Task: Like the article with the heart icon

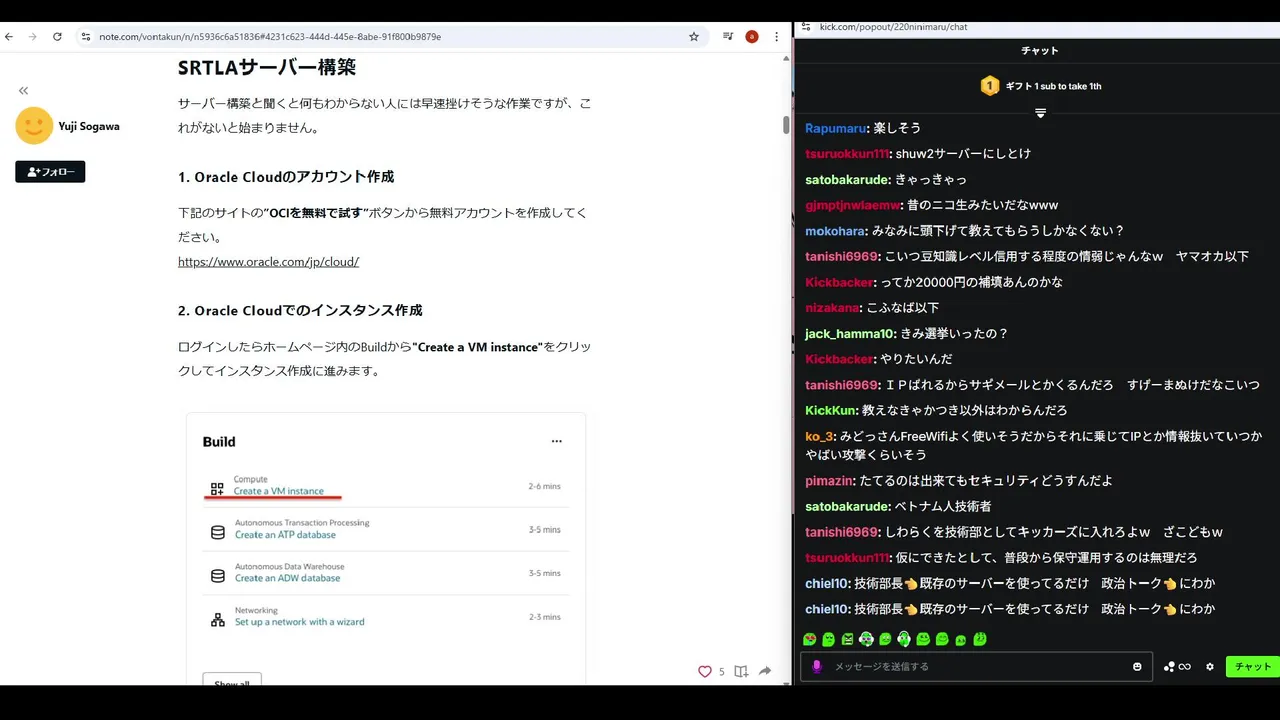Action: pos(705,671)
